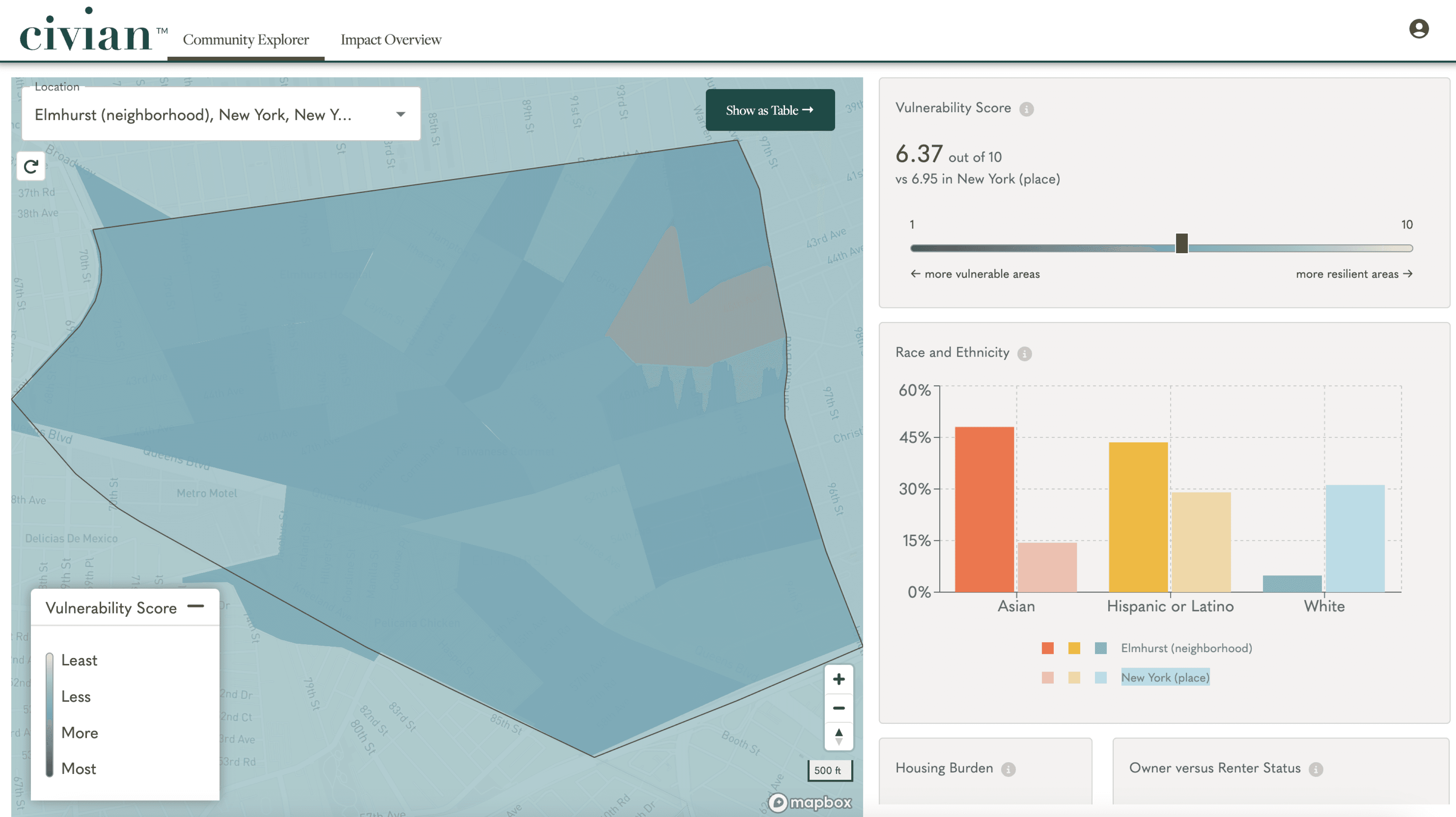1456x817 pixels.
Task: Click the Elmhurst Hispanic or Latino bar
Action: 1138,517
